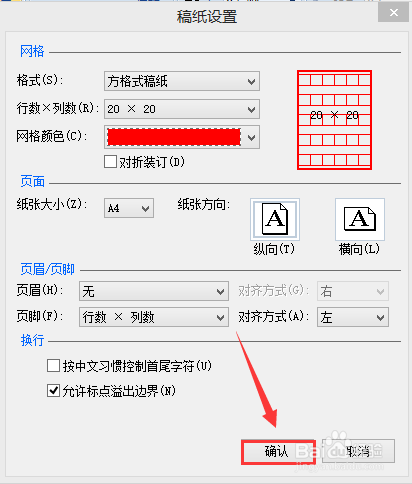412x484 pixels.
Task: Open the 纸张大小 A4 dropdown
Action: coord(129,208)
